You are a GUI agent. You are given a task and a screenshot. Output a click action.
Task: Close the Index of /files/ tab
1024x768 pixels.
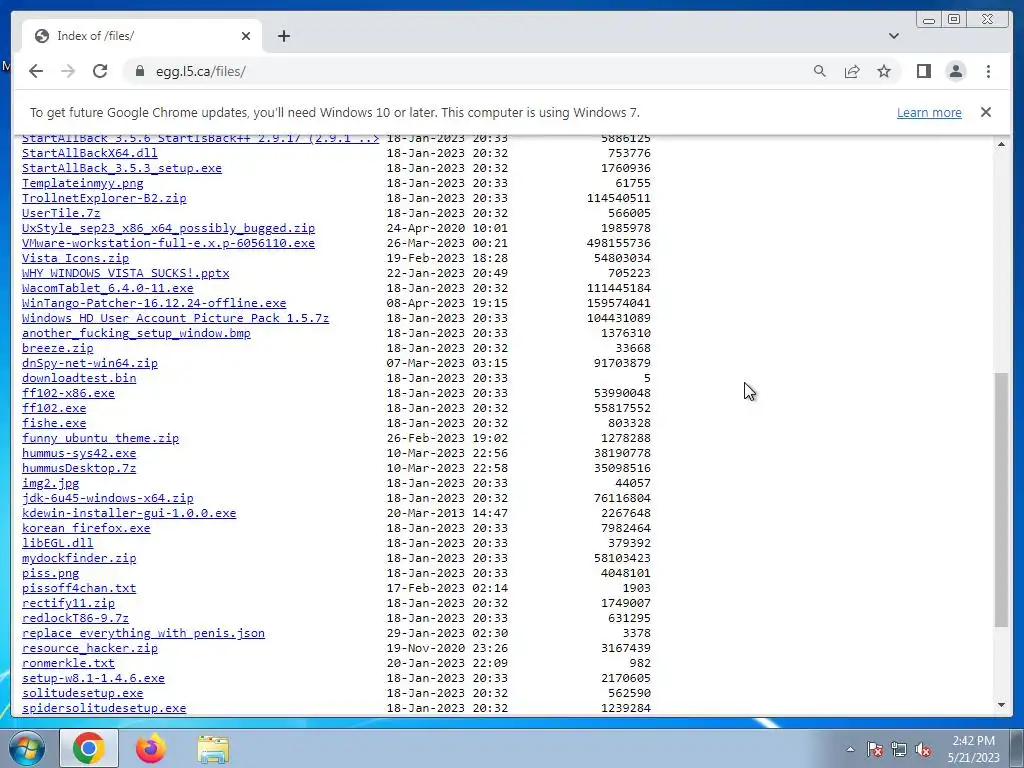[x=246, y=36]
